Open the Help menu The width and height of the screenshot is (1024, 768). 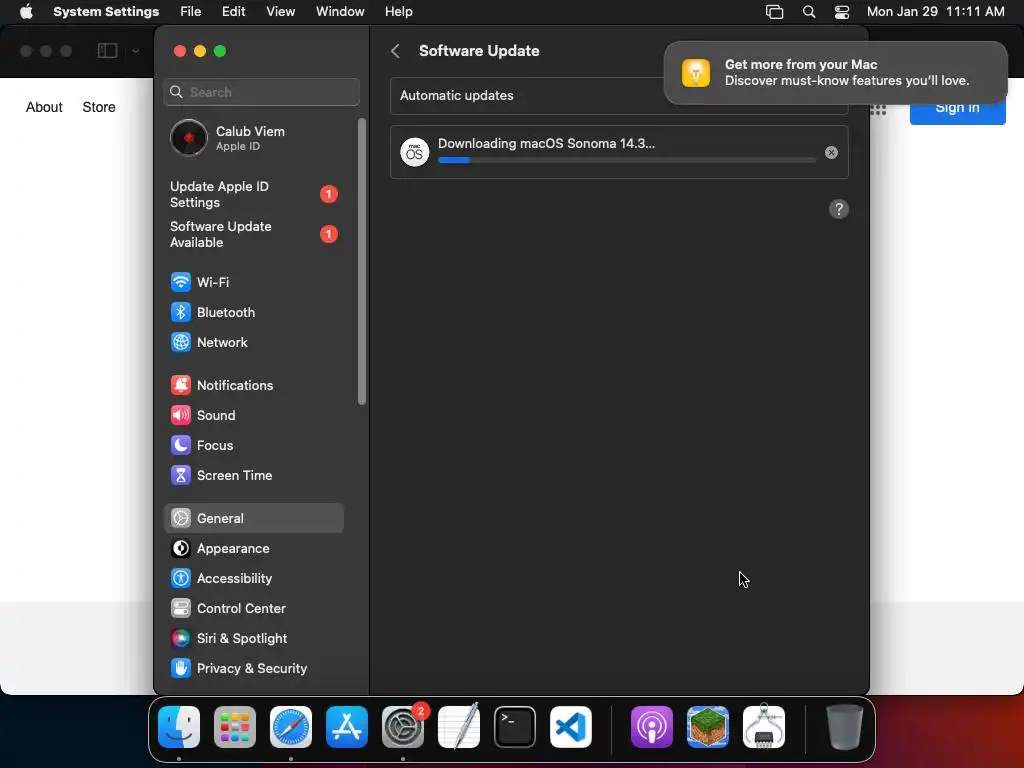click(x=398, y=12)
